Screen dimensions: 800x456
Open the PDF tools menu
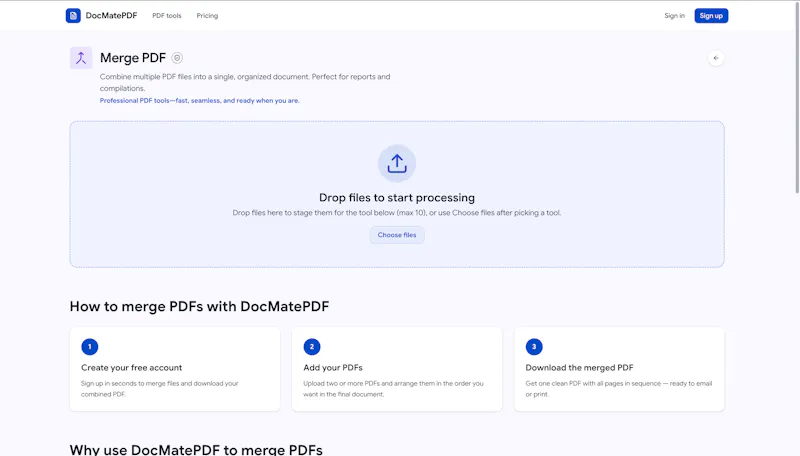[x=167, y=16]
